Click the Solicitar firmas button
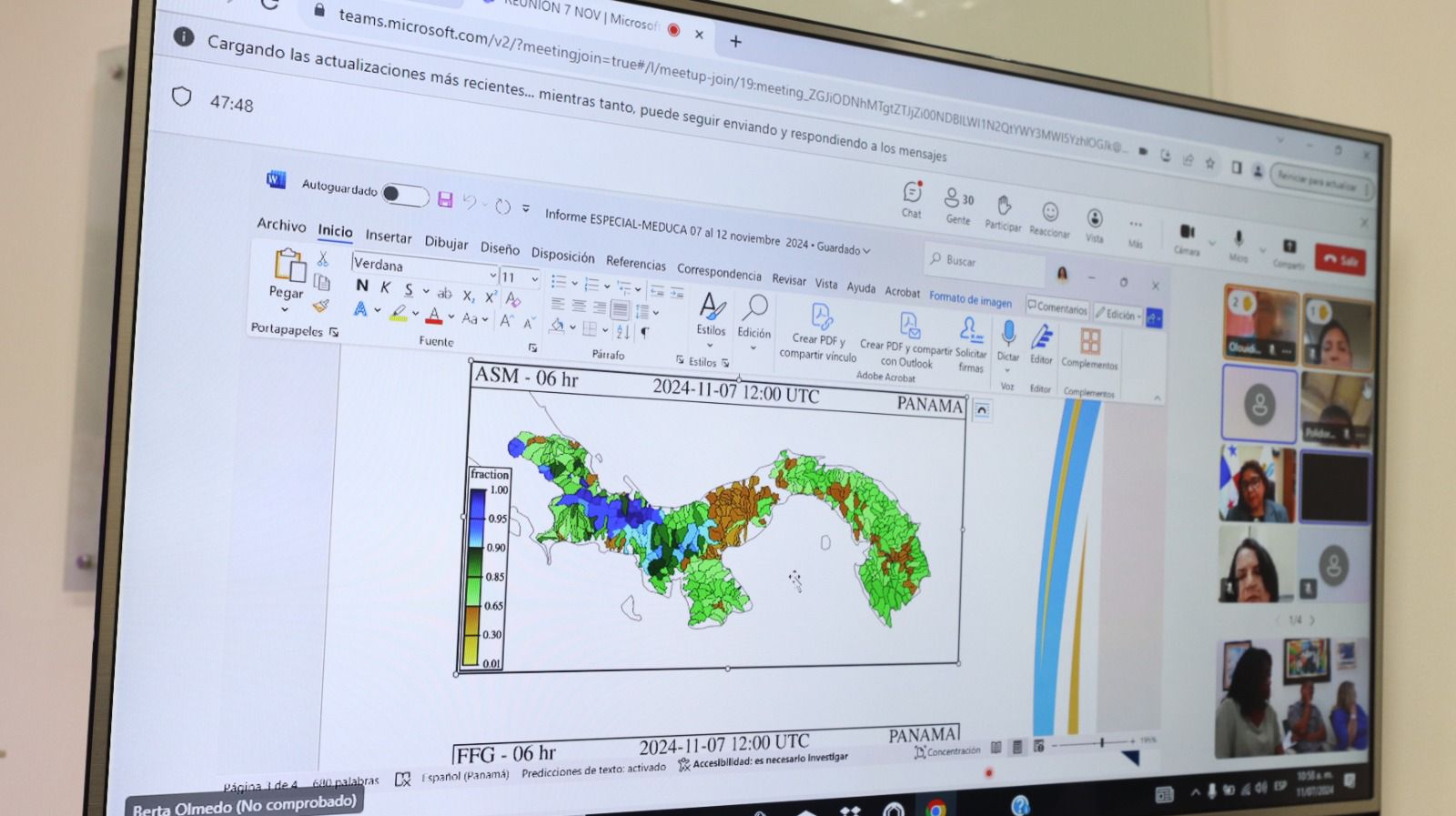 point(971,347)
